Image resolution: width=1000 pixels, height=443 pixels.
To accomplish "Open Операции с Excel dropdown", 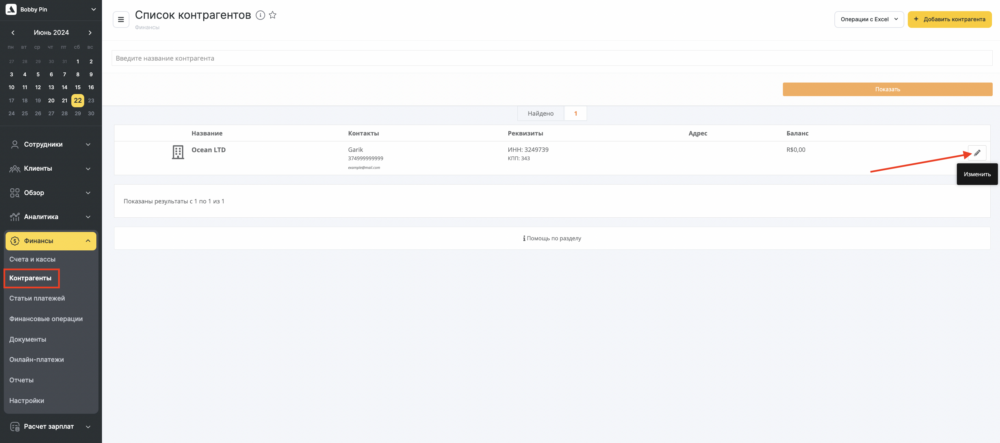I will tap(869, 20).
